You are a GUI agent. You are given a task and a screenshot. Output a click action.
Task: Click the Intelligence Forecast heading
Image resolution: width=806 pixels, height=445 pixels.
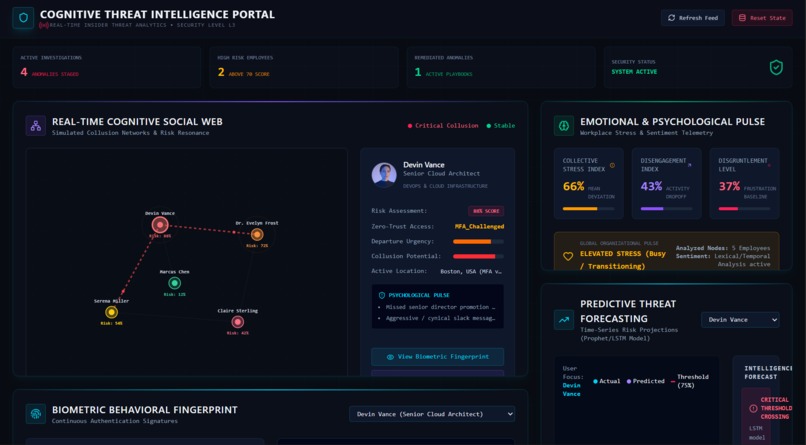768,373
